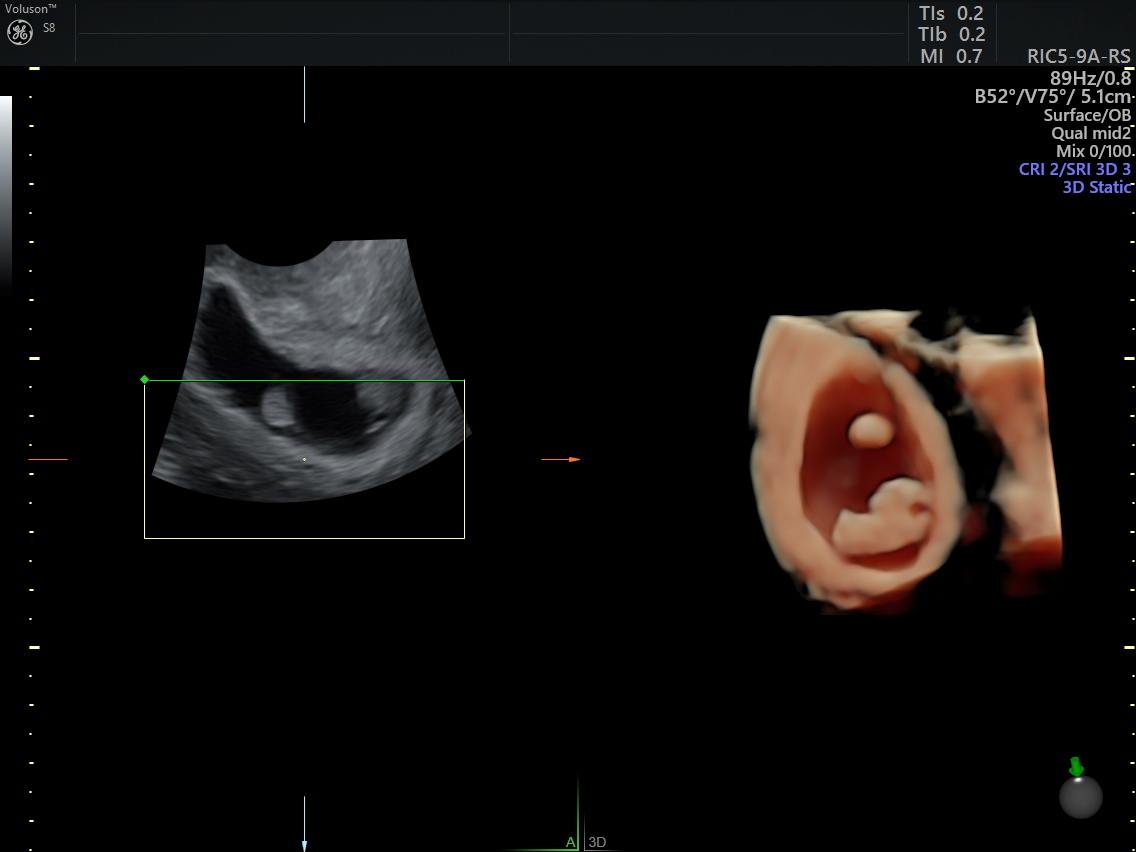Click the RIC5-9A-RS probe label
Image resolution: width=1136 pixels, height=852 pixels.
pos(1078,56)
